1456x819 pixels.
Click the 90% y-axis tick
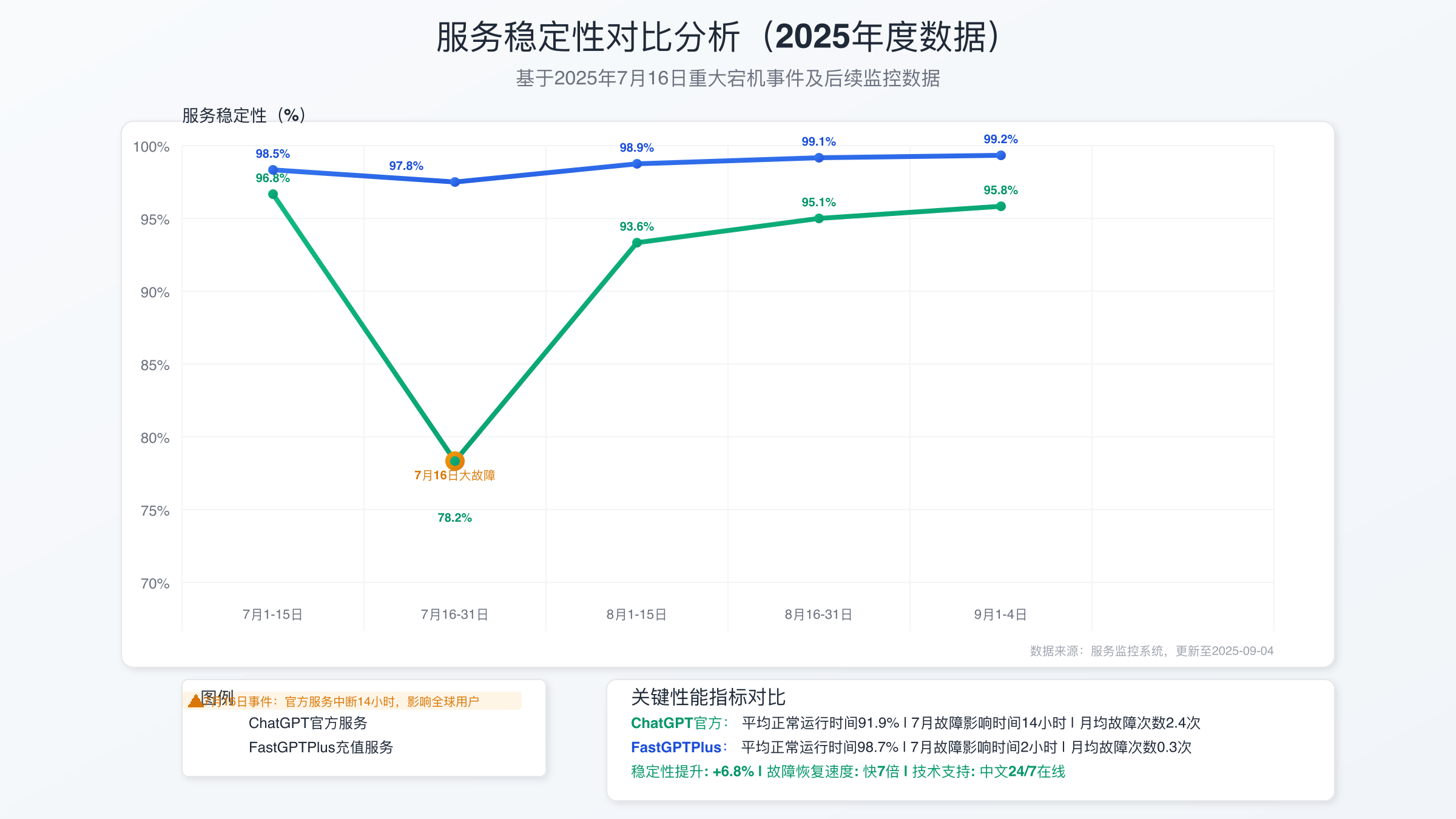(155, 292)
